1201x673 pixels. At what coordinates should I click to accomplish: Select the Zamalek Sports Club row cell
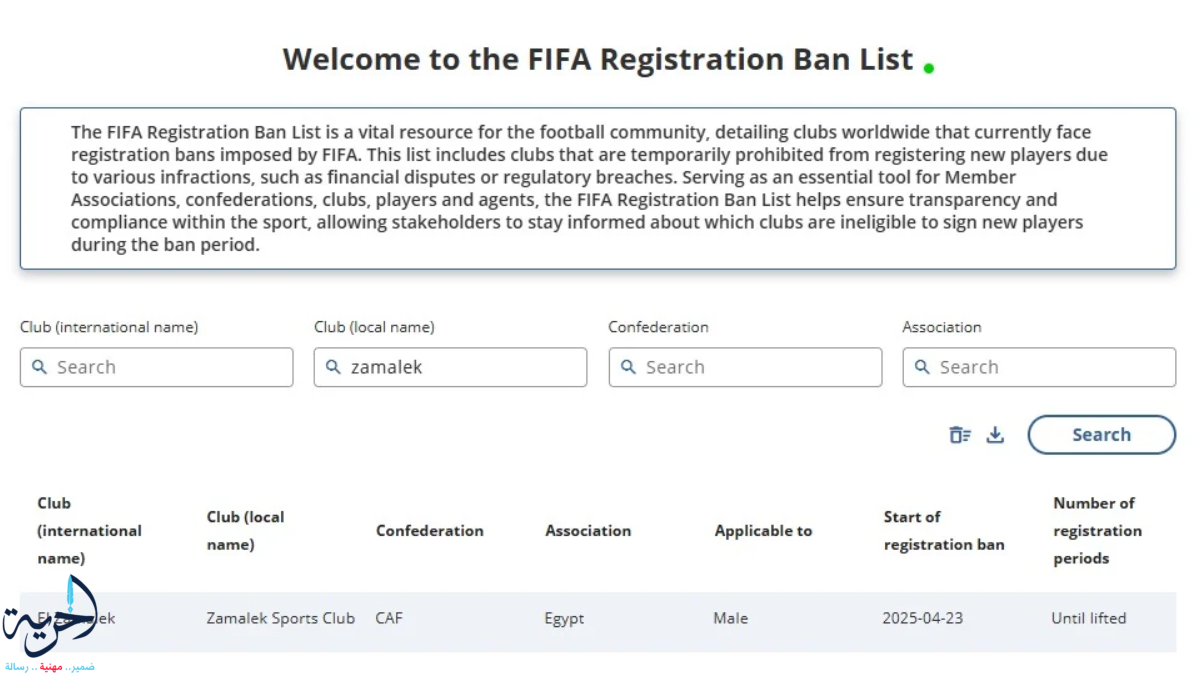pyautogui.click(x=280, y=618)
